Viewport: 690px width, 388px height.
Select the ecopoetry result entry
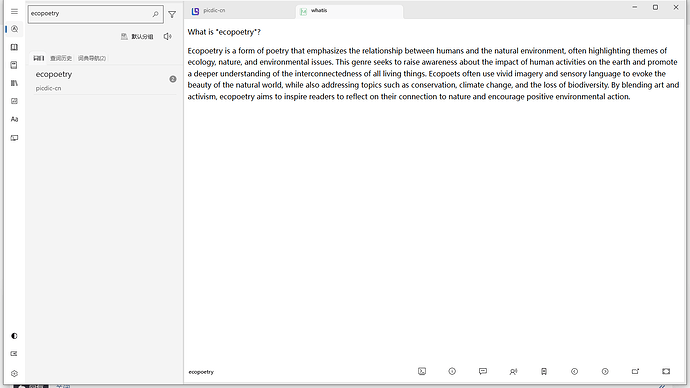pyautogui.click(x=105, y=81)
